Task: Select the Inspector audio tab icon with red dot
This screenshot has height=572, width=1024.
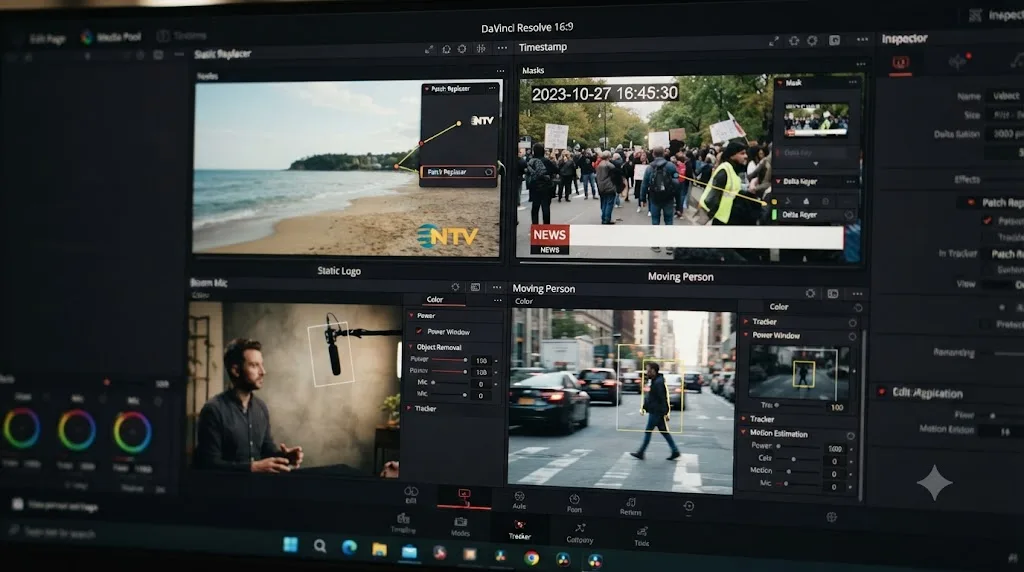Action: pyautogui.click(x=959, y=61)
